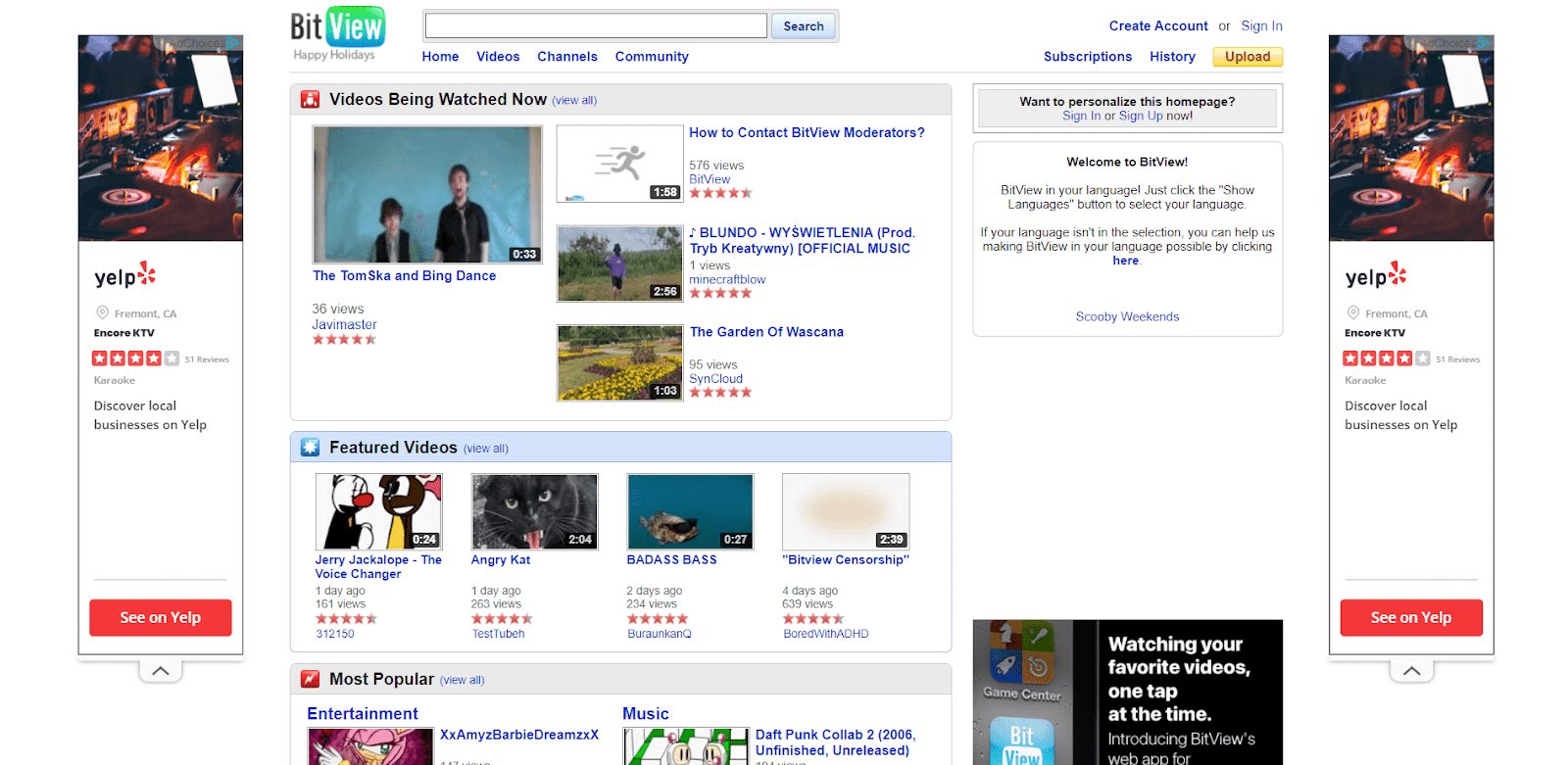This screenshot has width=1568, height=765.
Task: Open SynCloud channel link
Action: 715,379
